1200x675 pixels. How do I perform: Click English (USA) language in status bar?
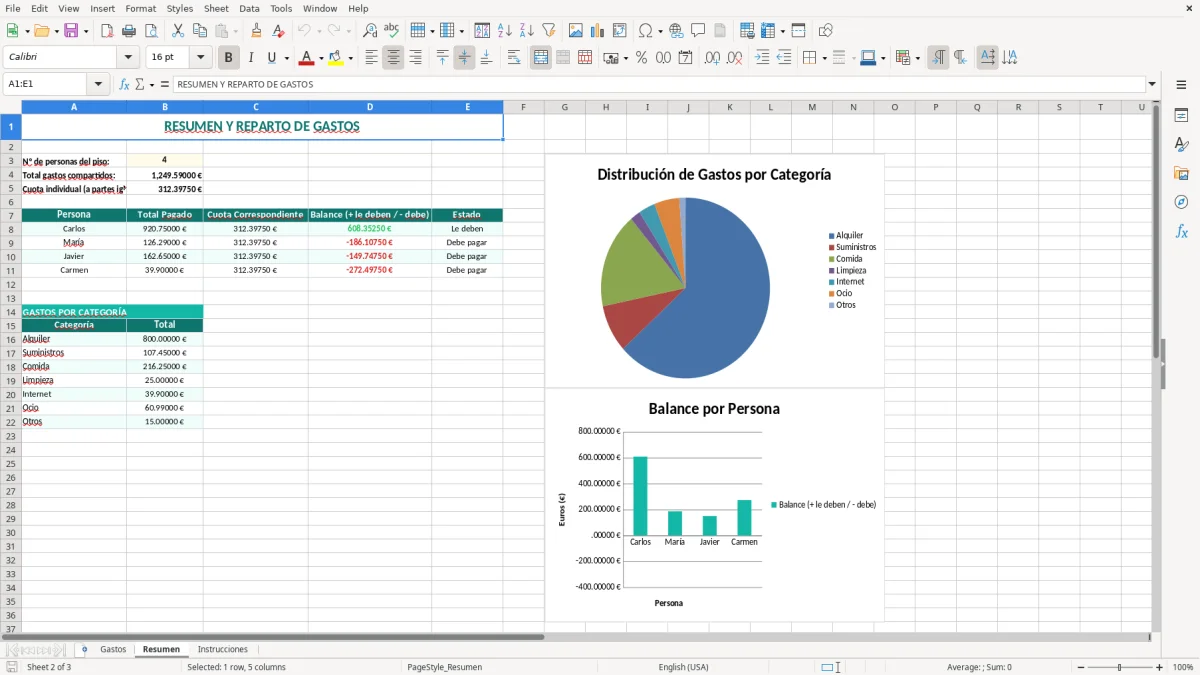pyautogui.click(x=683, y=667)
